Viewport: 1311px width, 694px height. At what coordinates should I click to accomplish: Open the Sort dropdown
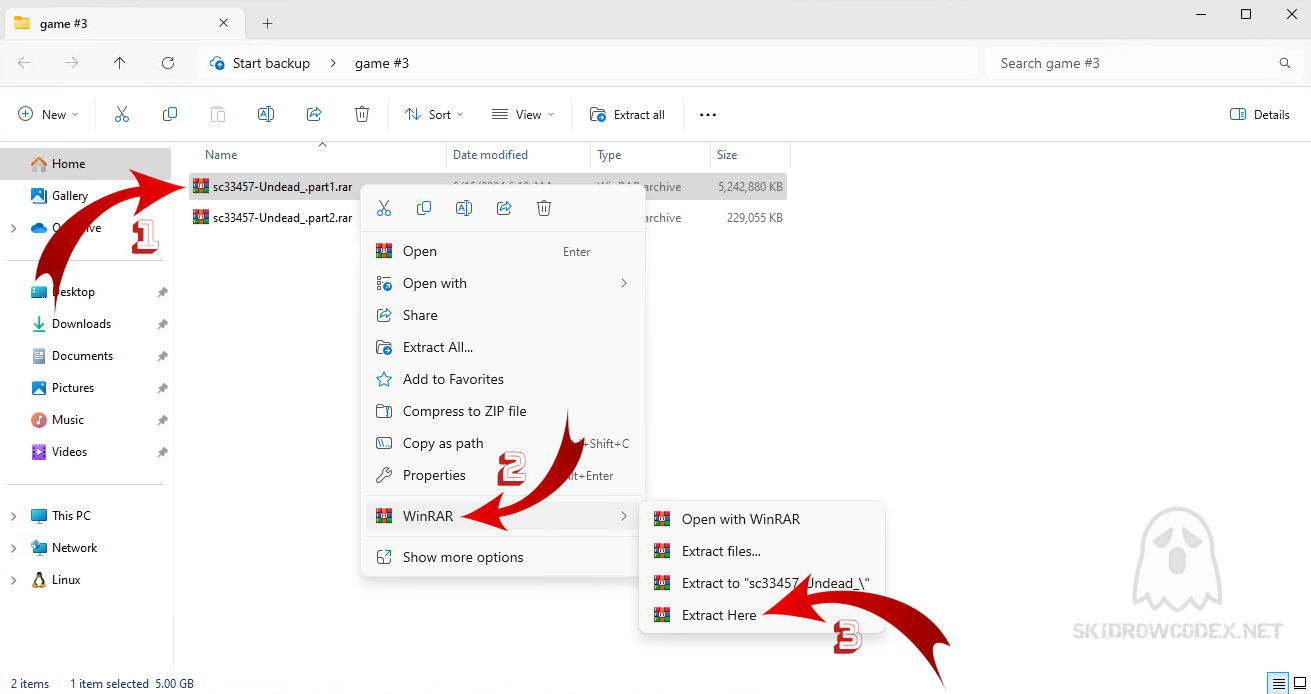(x=434, y=115)
